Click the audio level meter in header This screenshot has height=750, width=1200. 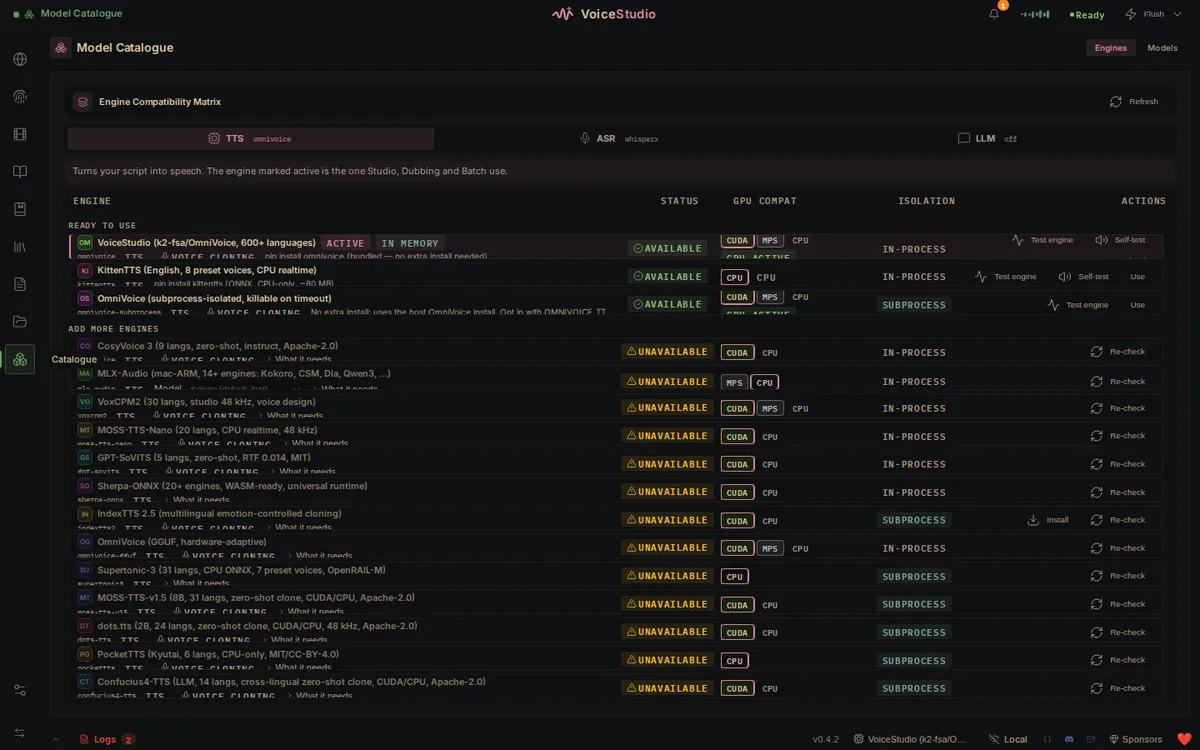pyautogui.click(x=1035, y=14)
